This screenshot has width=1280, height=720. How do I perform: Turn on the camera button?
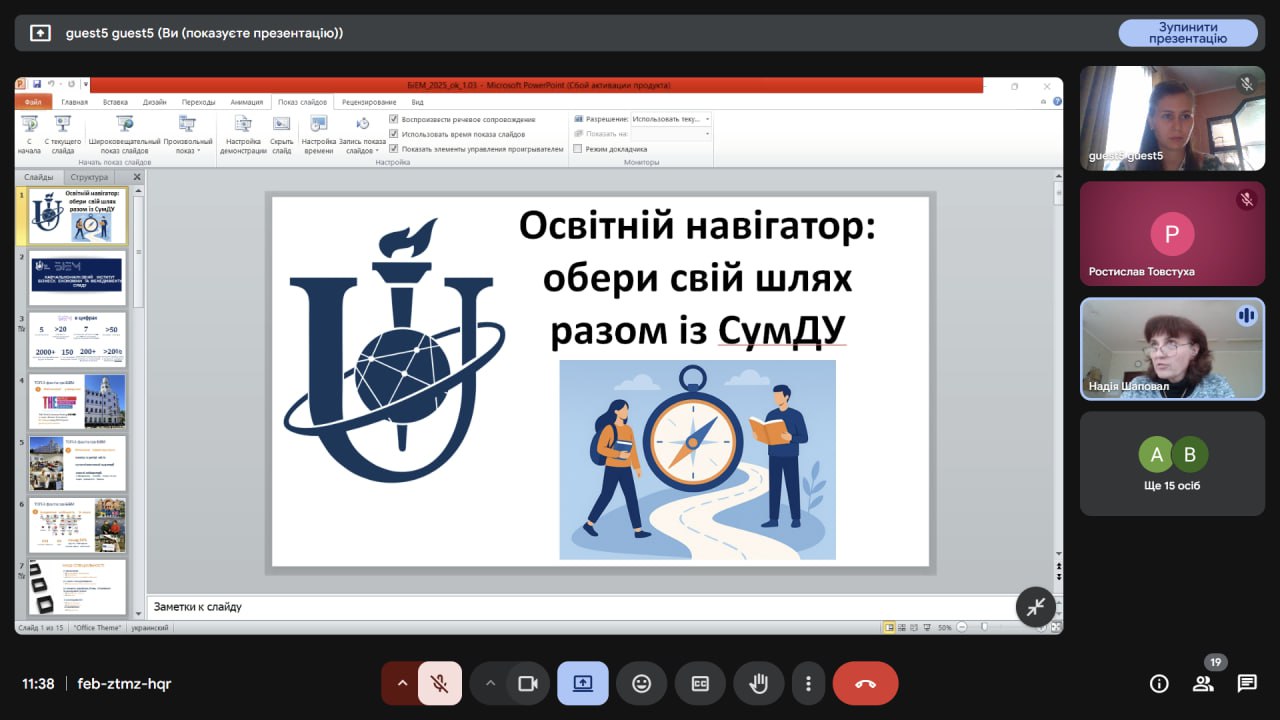coord(528,684)
